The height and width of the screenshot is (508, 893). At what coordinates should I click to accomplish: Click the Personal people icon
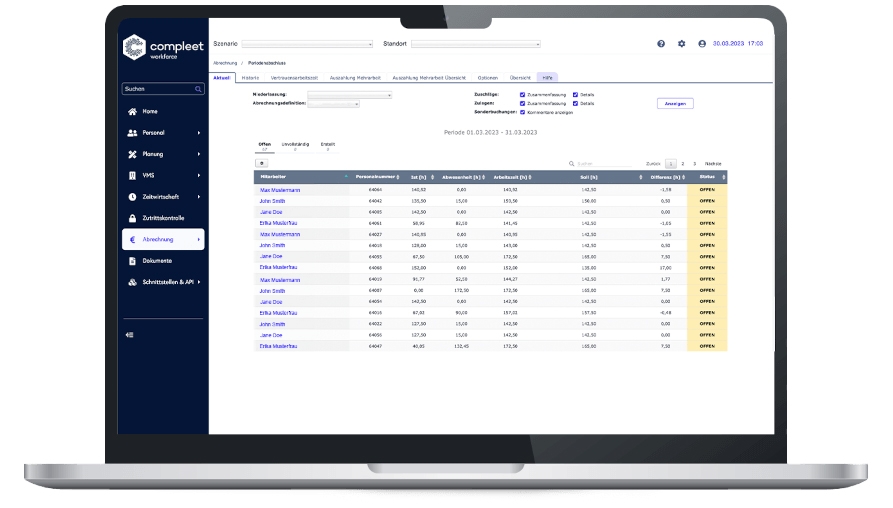132,133
